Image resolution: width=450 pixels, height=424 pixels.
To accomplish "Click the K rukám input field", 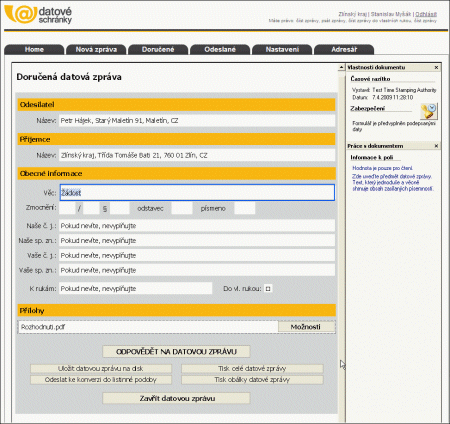I will point(135,288).
